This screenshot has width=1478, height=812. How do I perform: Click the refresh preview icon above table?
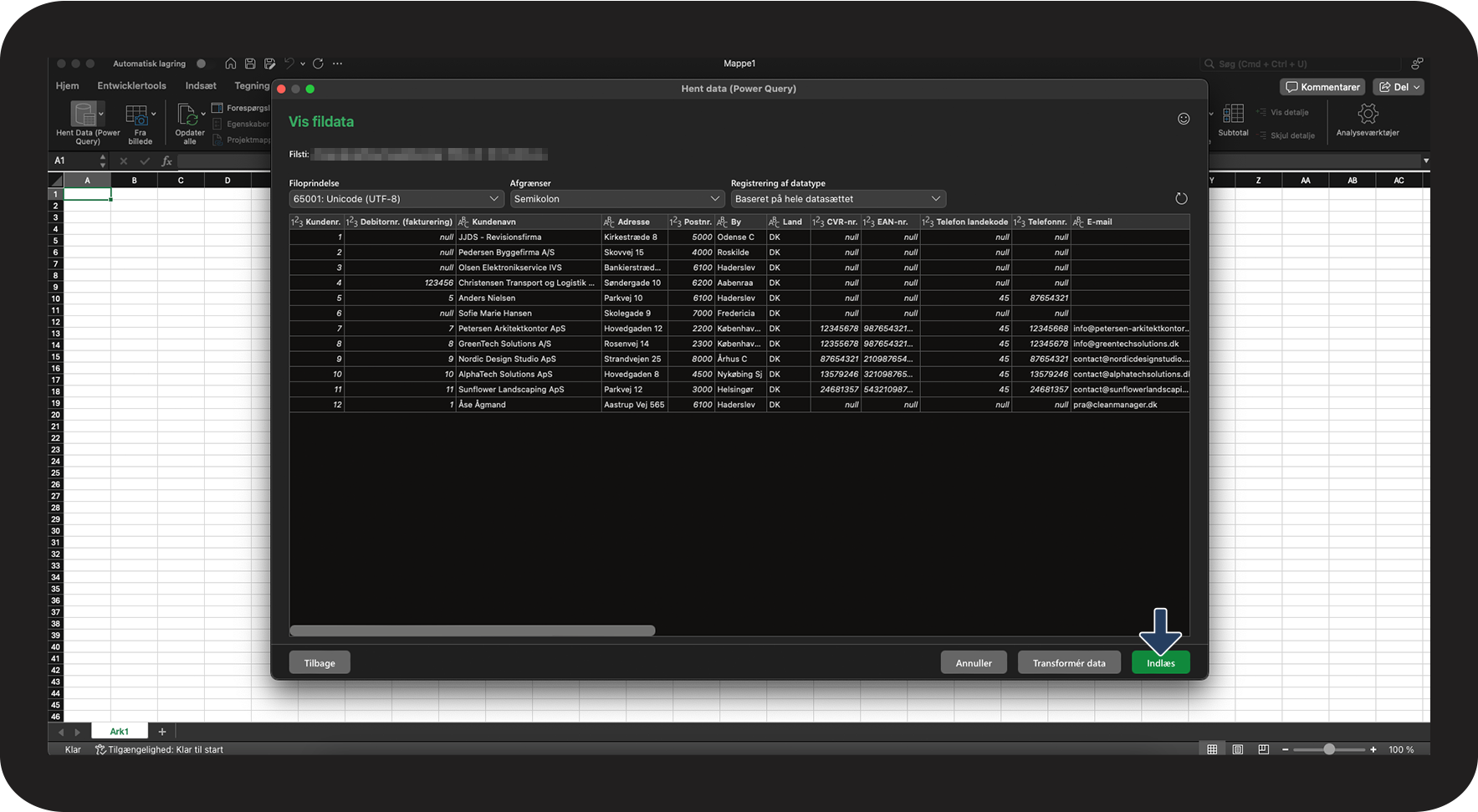click(x=1181, y=199)
